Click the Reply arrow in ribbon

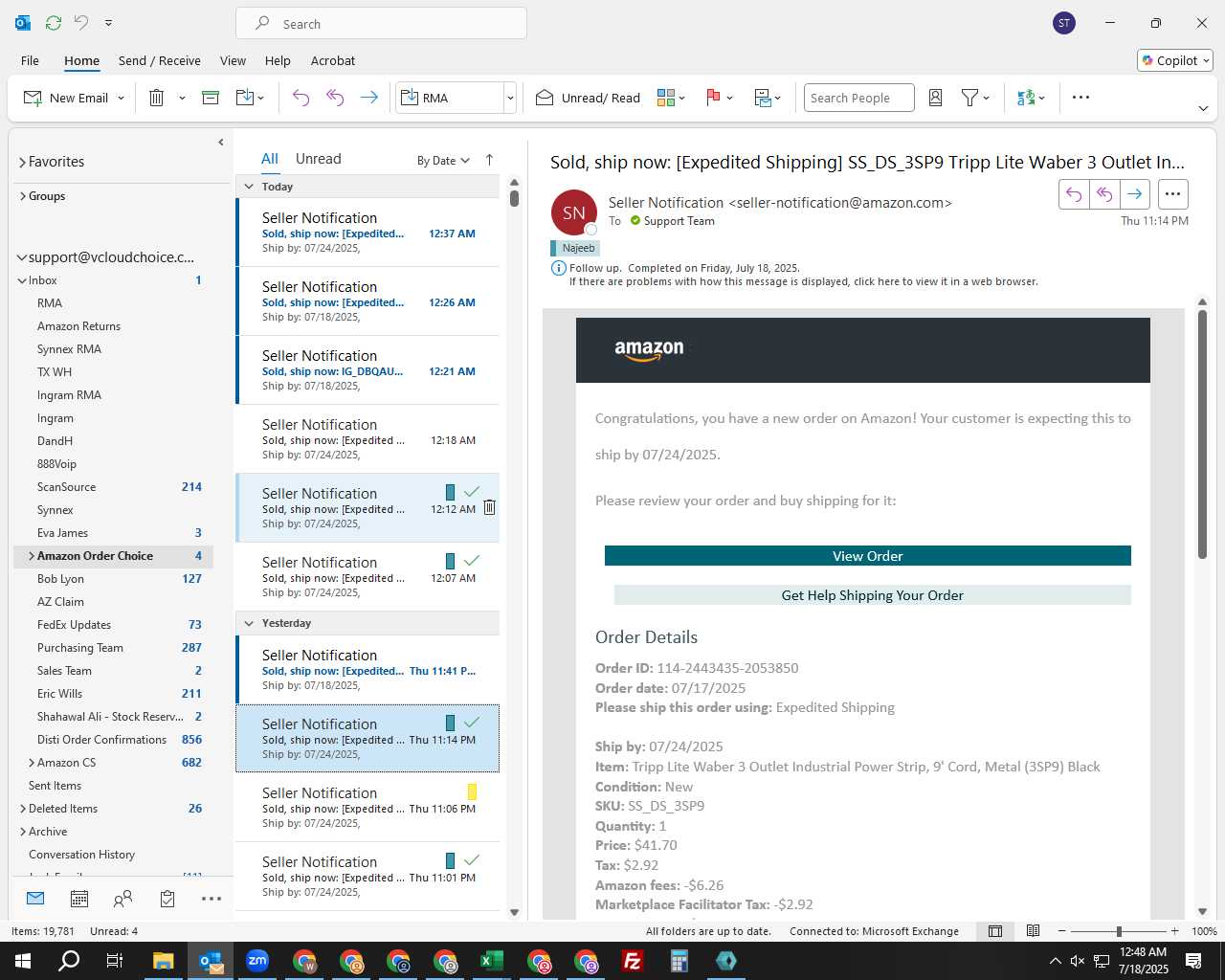[x=301, y=98]
